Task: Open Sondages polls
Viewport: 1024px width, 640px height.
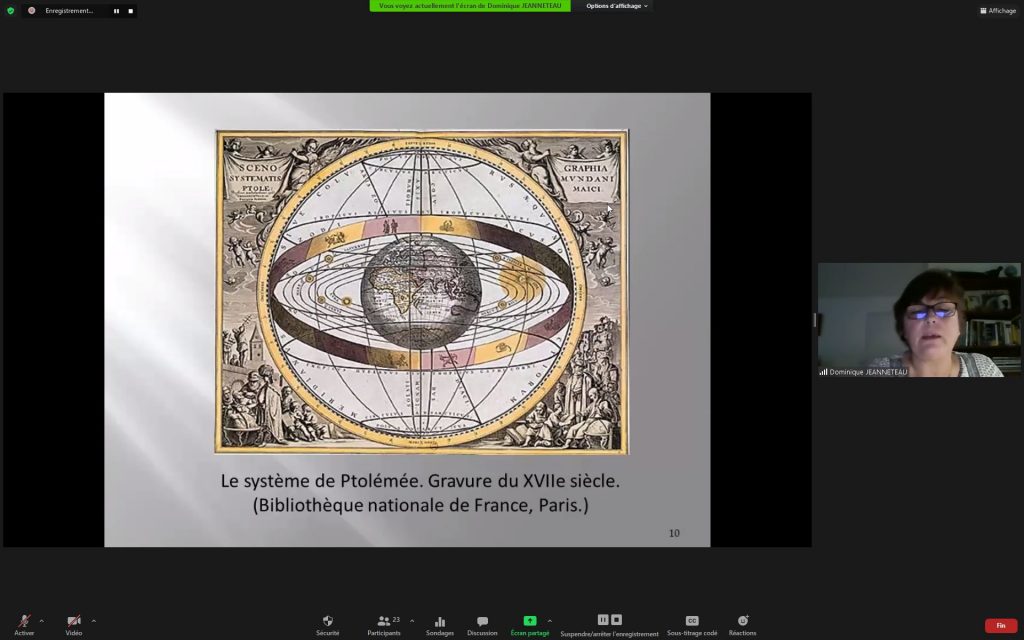Action: (x=440, y=625)
